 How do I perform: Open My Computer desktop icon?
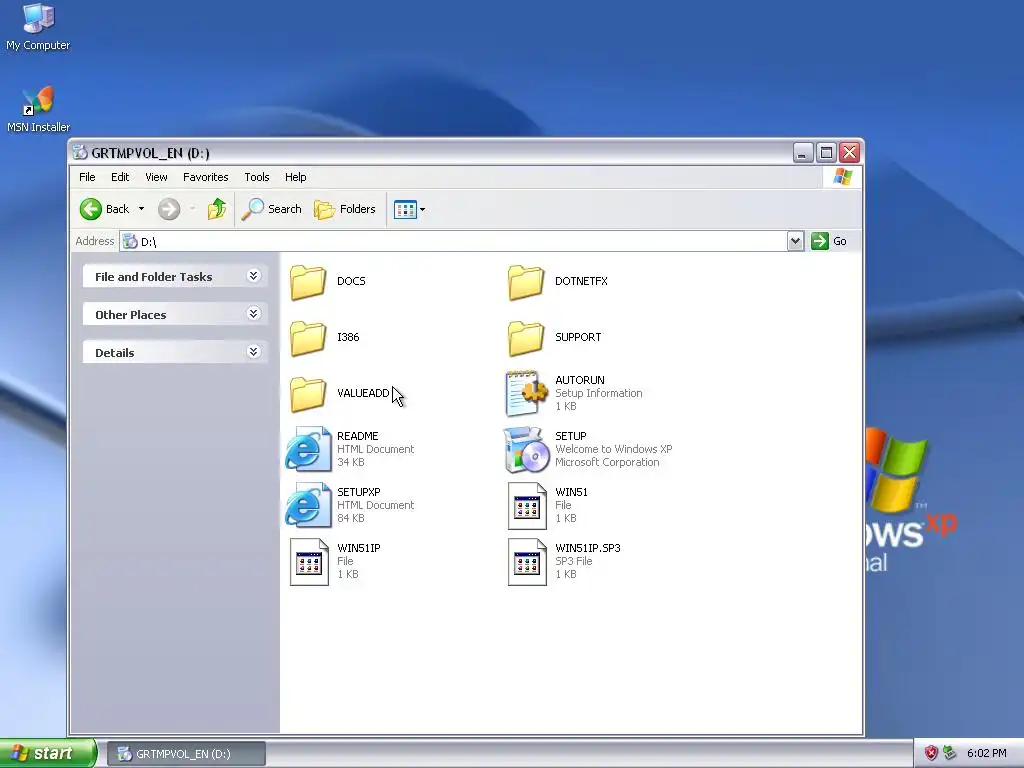38,27
